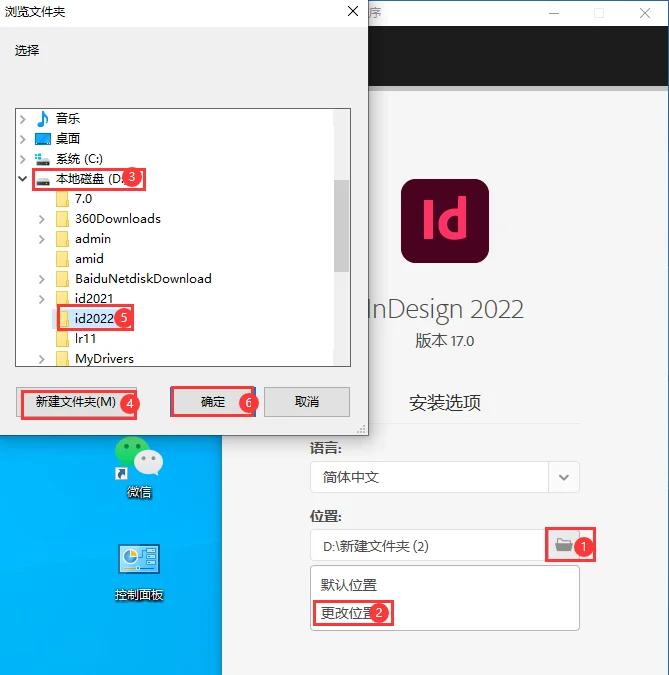Expand the BaiduNetdiskDownload folder node

(42, 279)
